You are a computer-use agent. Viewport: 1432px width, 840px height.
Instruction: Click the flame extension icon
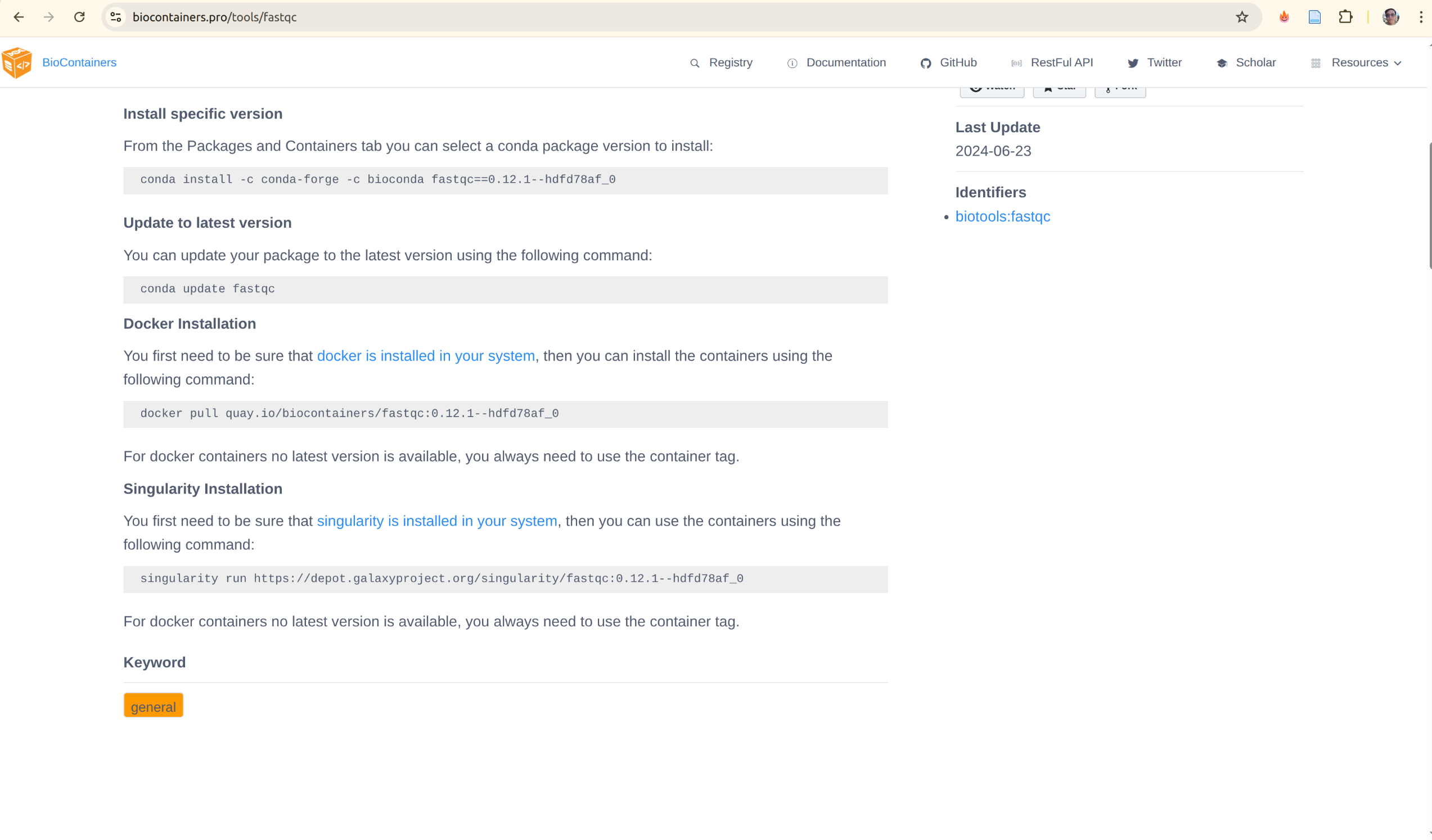[1284, 17]
